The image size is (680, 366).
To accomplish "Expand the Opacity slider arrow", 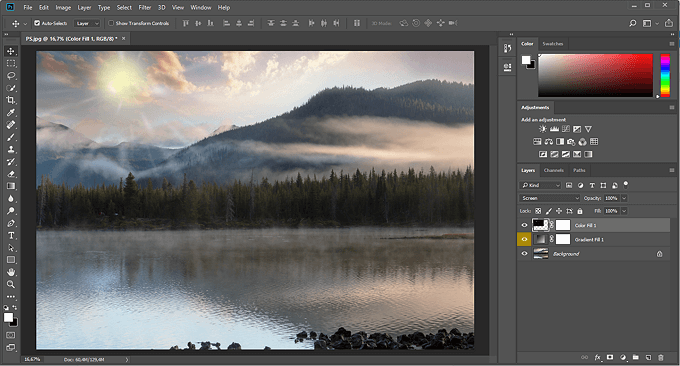I will (x=624, y=198).
